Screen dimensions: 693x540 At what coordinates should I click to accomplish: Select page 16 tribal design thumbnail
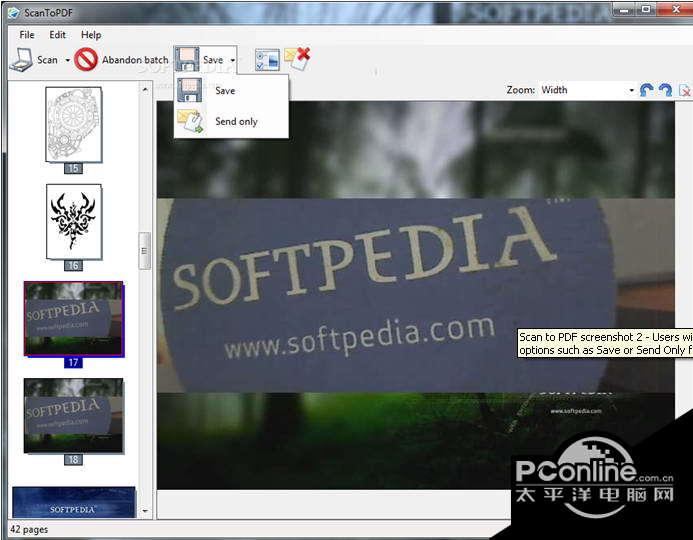pos(74,222)
